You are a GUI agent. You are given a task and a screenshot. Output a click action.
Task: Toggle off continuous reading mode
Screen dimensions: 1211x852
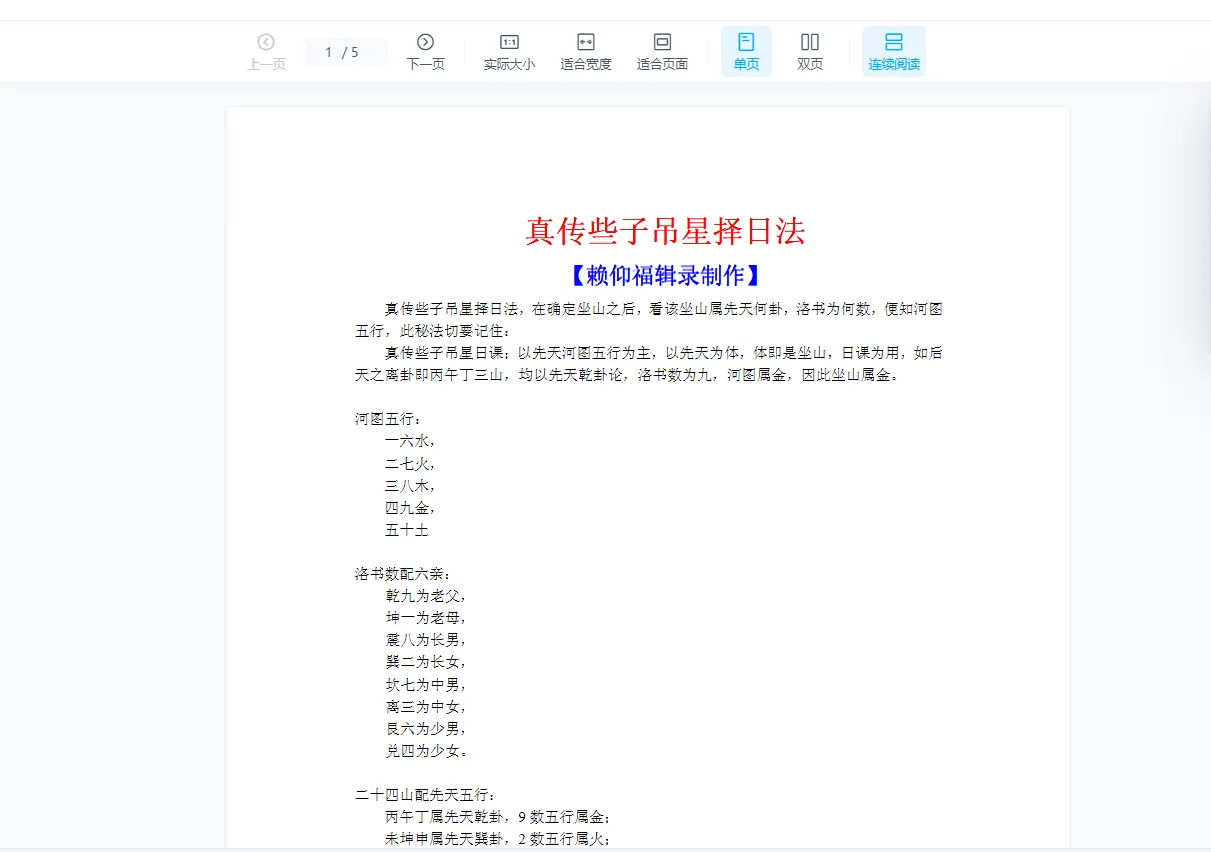pos(893,51)
